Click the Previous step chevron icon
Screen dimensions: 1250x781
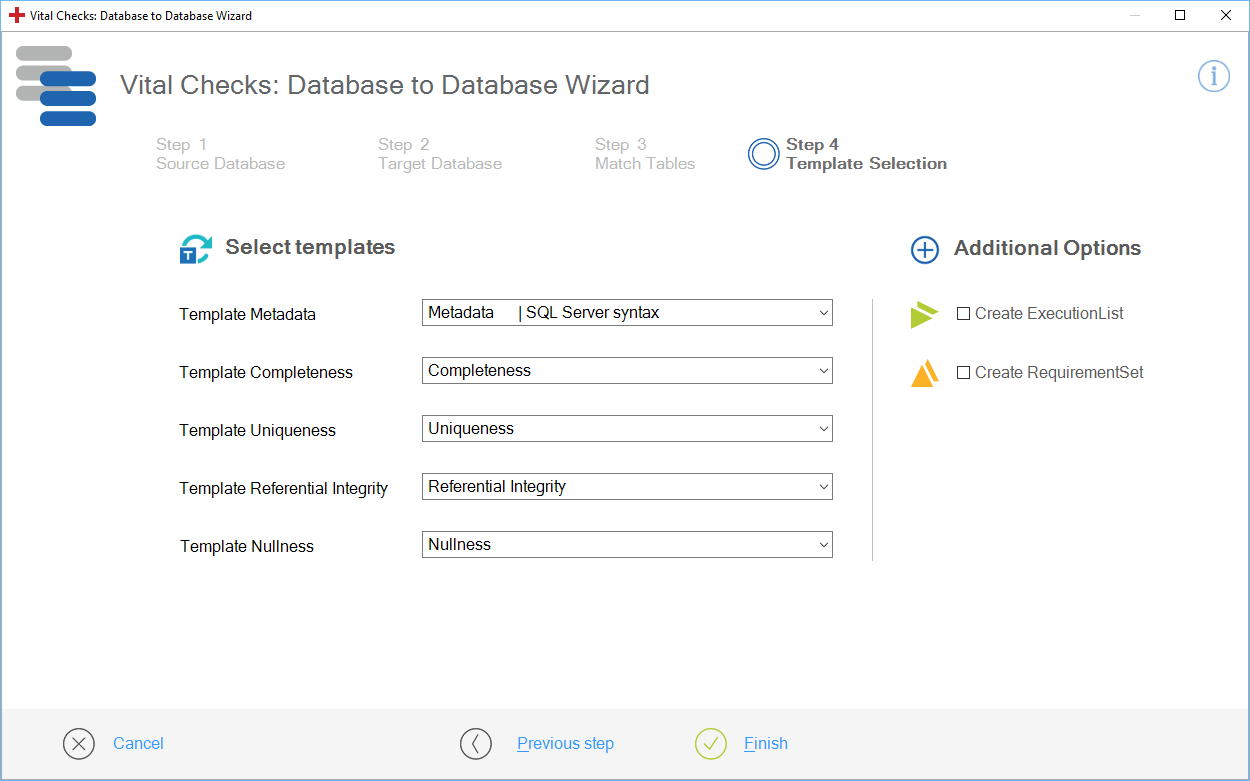click(x=476, y=744)
